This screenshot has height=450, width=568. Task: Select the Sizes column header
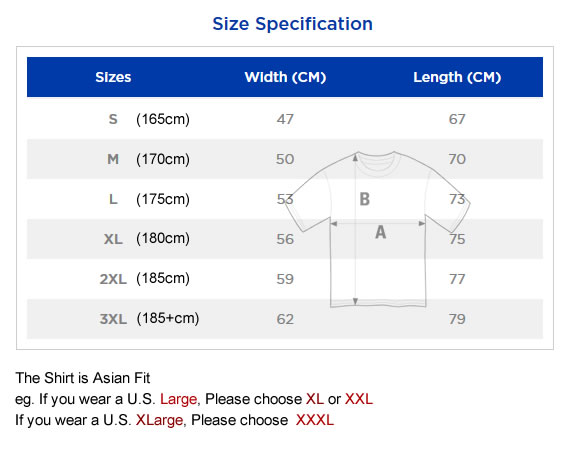click(x=113, y=77)
